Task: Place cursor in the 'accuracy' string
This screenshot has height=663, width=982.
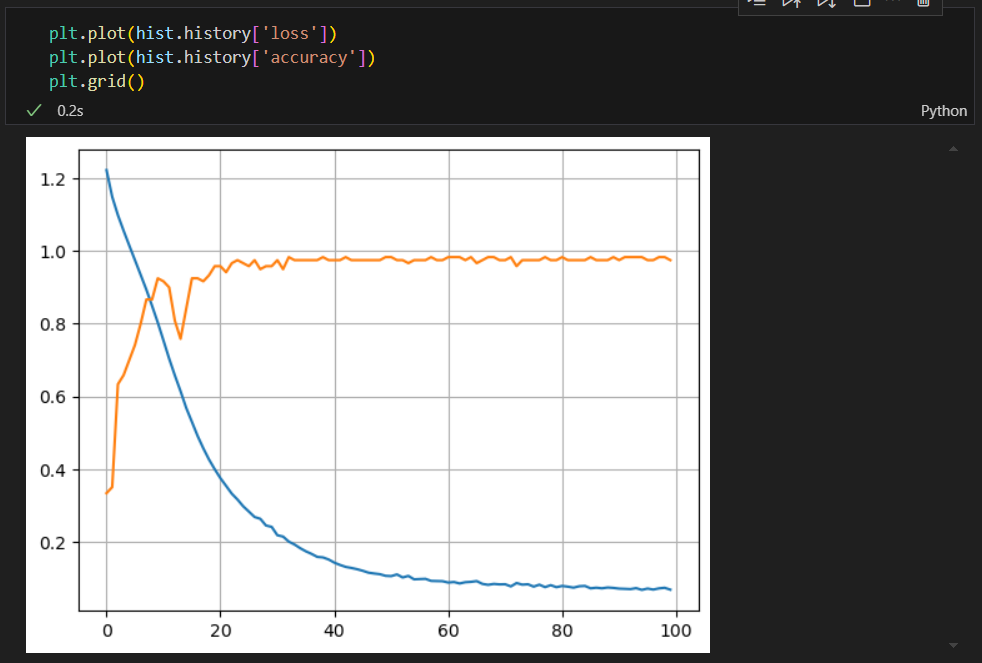Action: pyautogui.click(x=309, y=58)
